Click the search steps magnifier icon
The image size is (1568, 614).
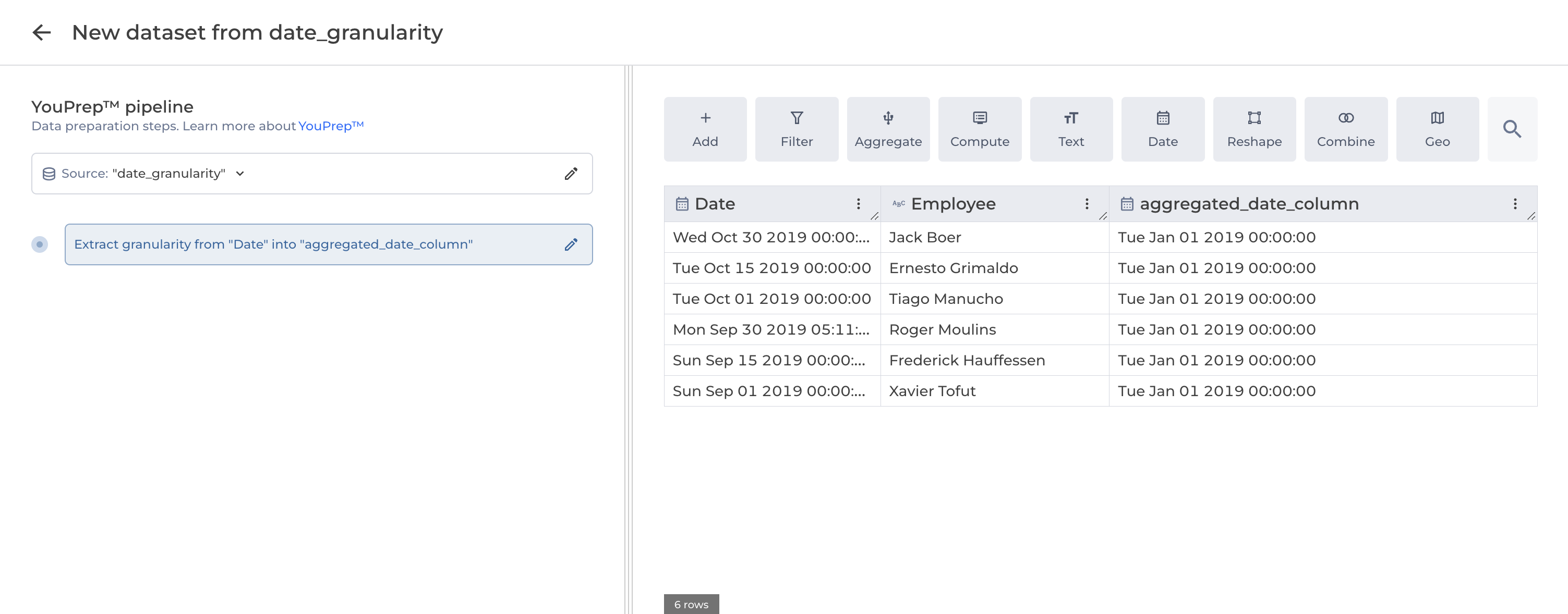pos(1511,129)
